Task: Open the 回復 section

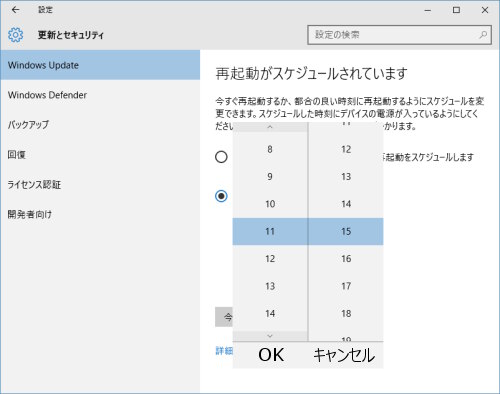Action: coord(100,155)
